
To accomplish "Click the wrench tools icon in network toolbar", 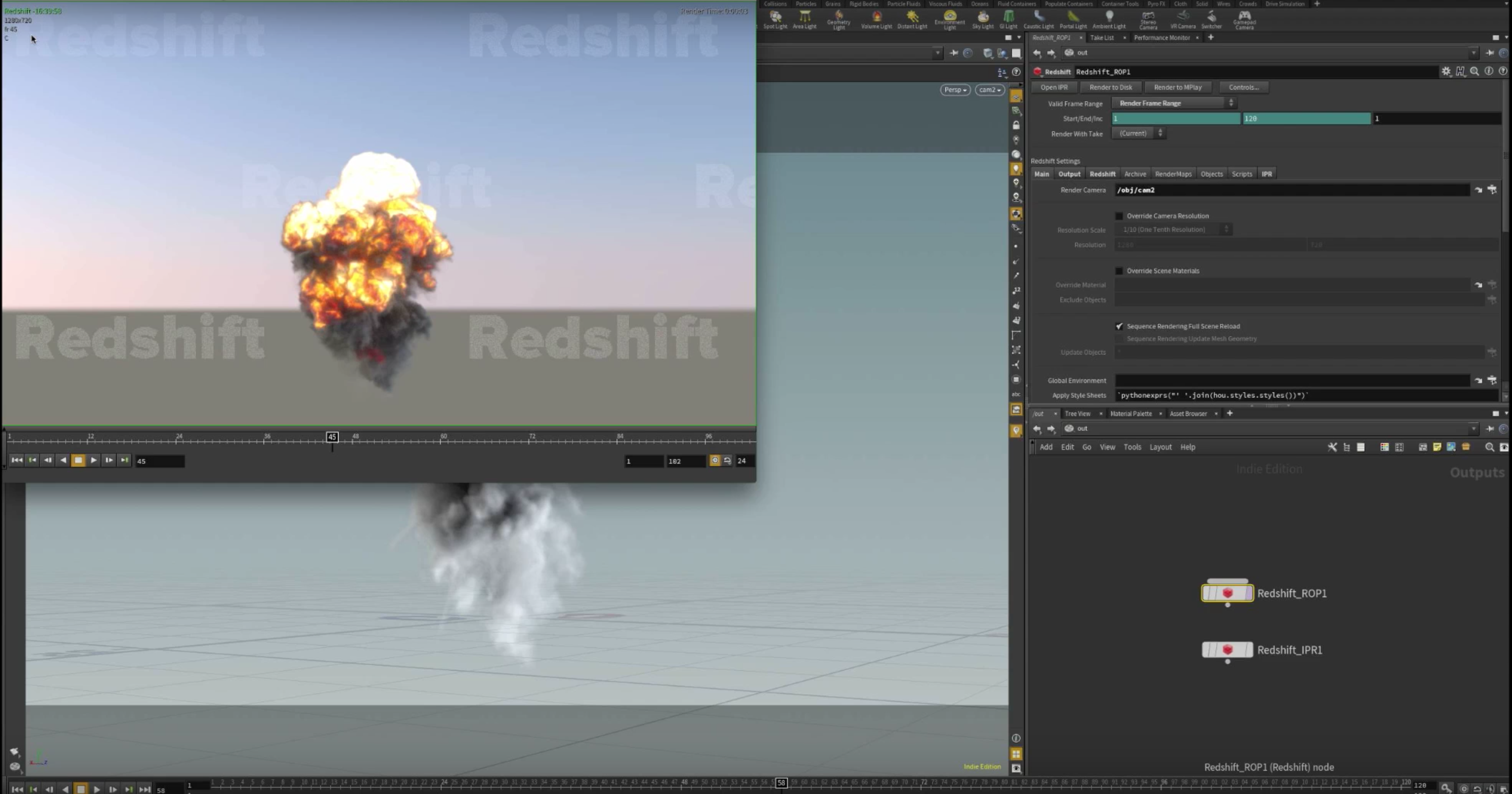I will point(1332,447).
